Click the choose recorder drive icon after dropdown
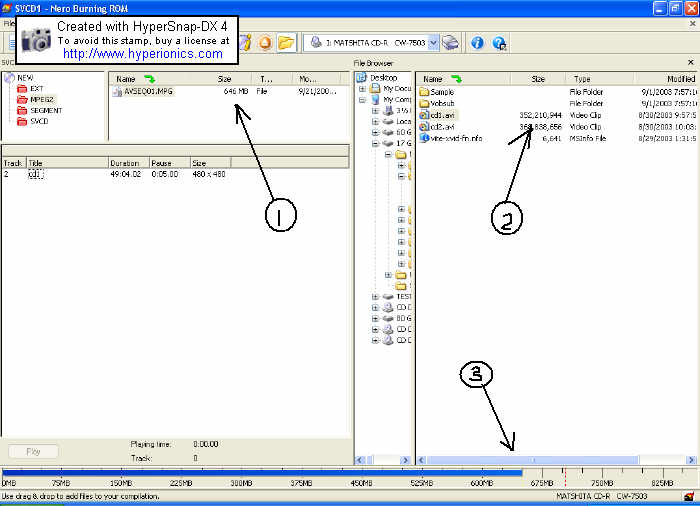Image resolution: width=700 pixels, height=506 pixels. pos(450,43)
